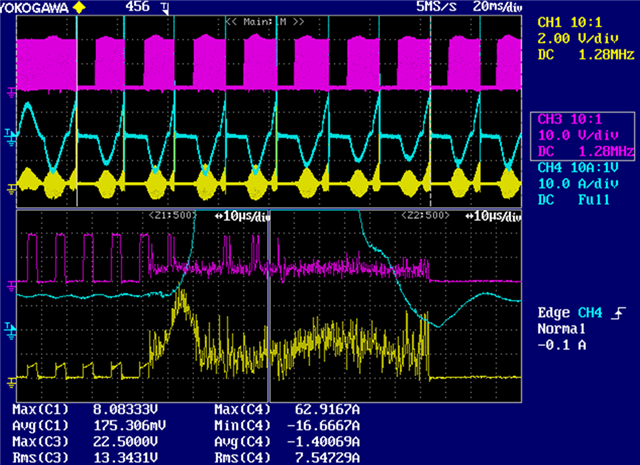Click the cyan CH4 ground marker in main window
The height and width of the screenshot is (465, 640).
(x=11, y=138)
